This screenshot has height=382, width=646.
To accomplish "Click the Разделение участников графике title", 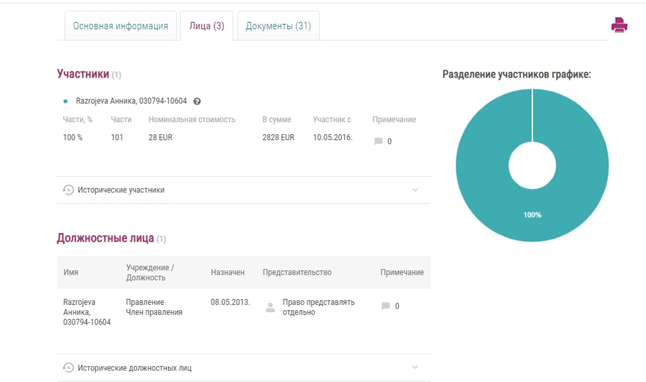I will coord(517,74).
